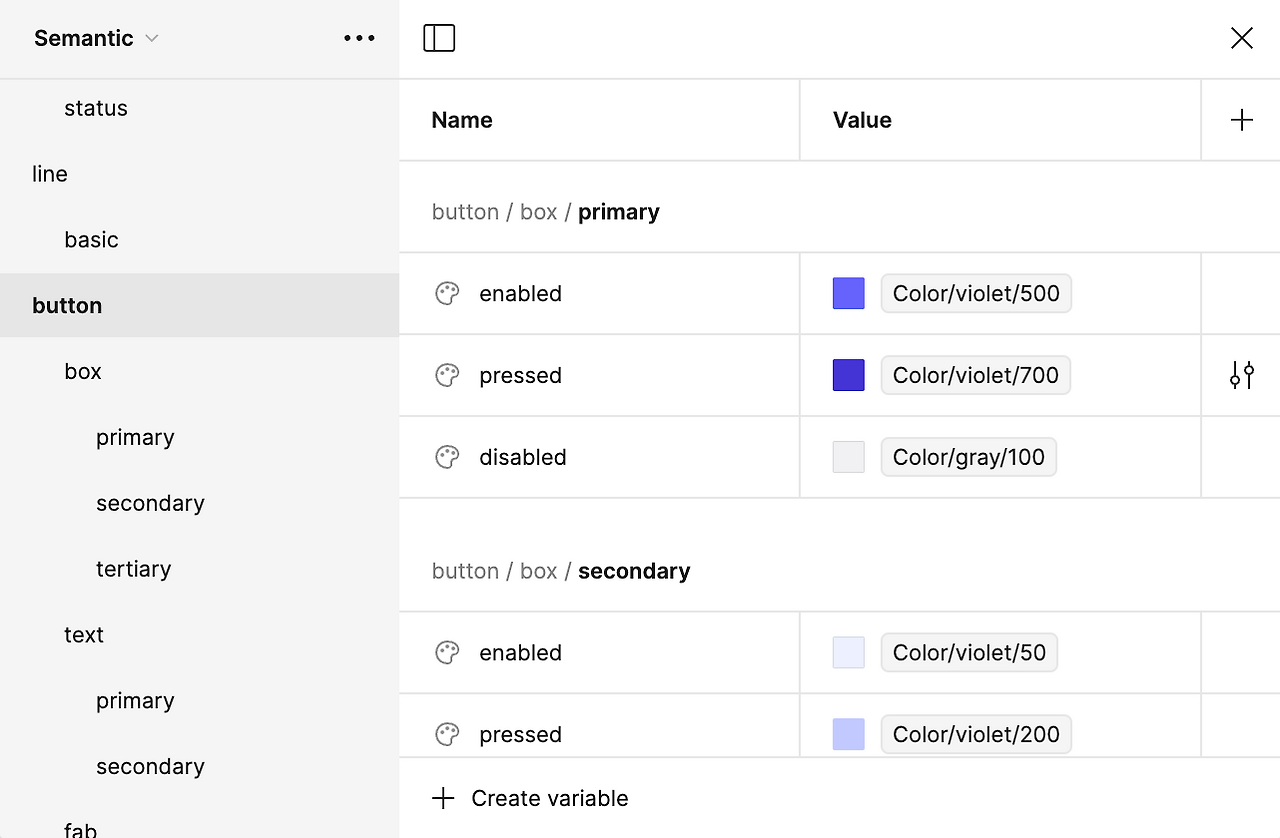Image resolution: width=1280 pixels, height=838 pixels.
Task: Select tertiary under box in sidebar
Action: [x=133, y=569]
